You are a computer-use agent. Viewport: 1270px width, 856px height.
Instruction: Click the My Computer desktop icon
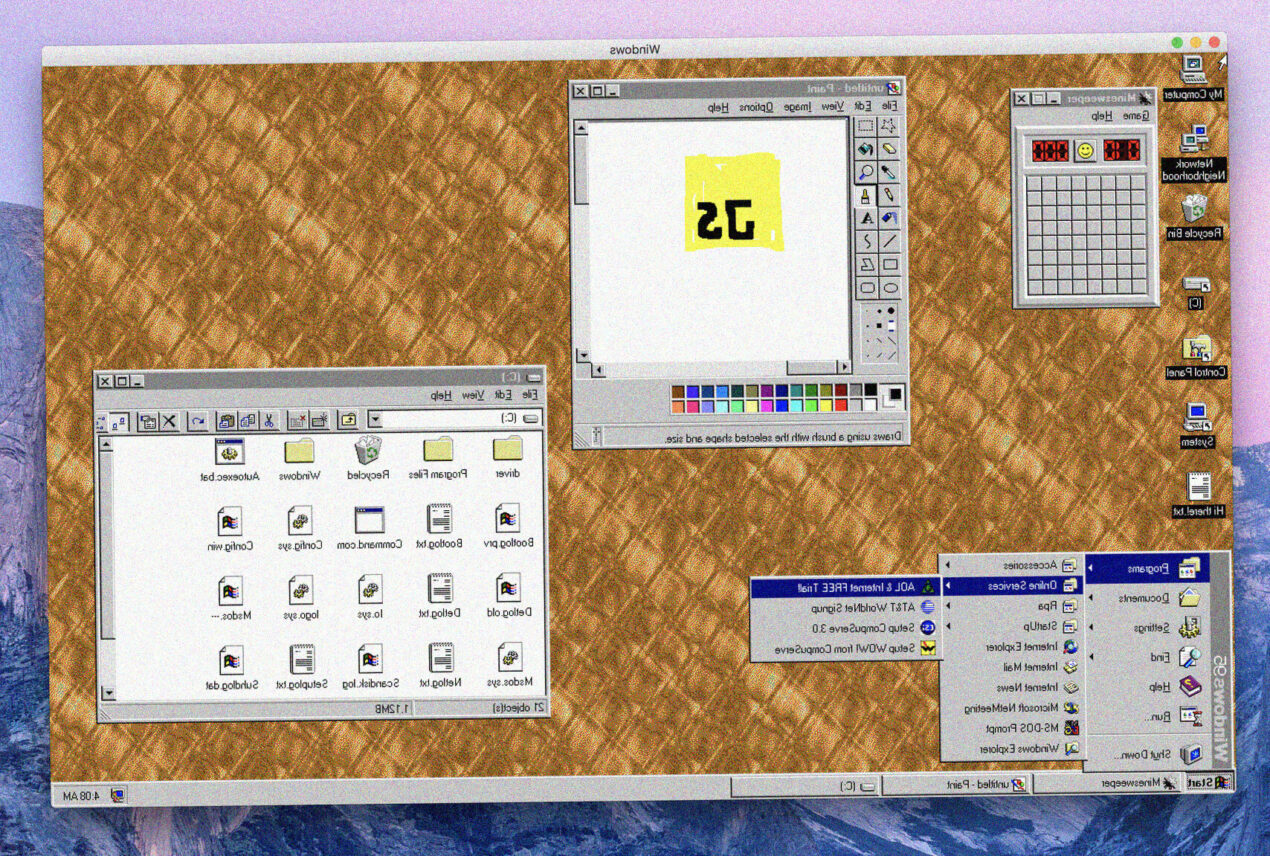tap(1196, 77)
